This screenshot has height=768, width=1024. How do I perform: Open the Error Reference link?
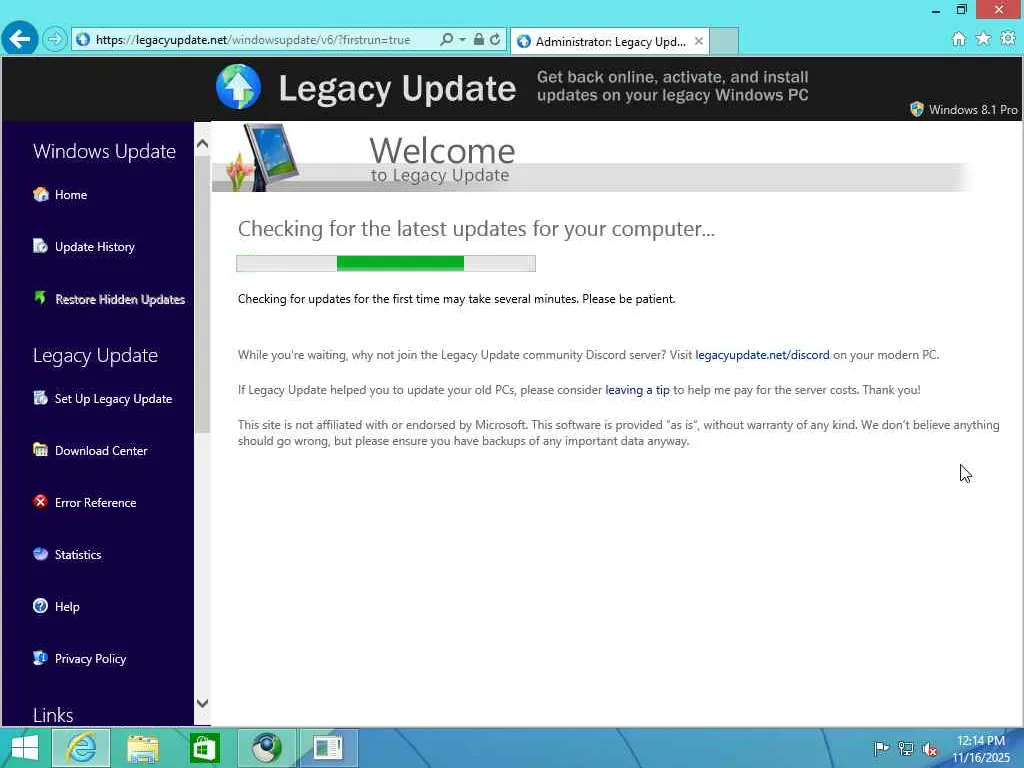95,503
